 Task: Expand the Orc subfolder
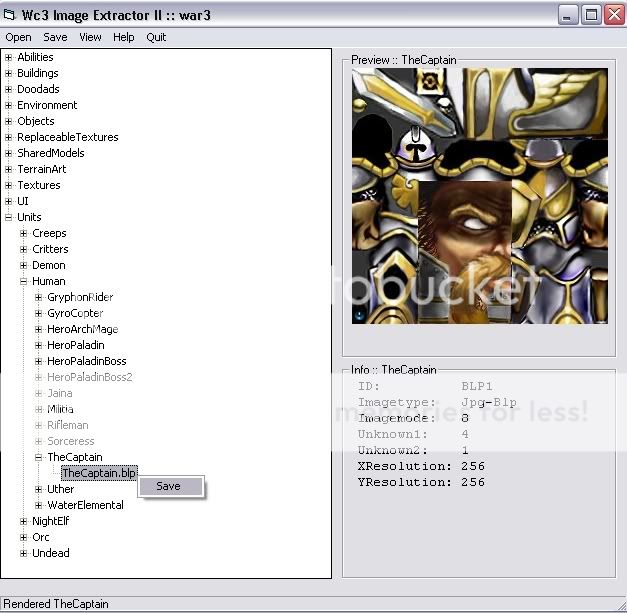tap(24, 537)
